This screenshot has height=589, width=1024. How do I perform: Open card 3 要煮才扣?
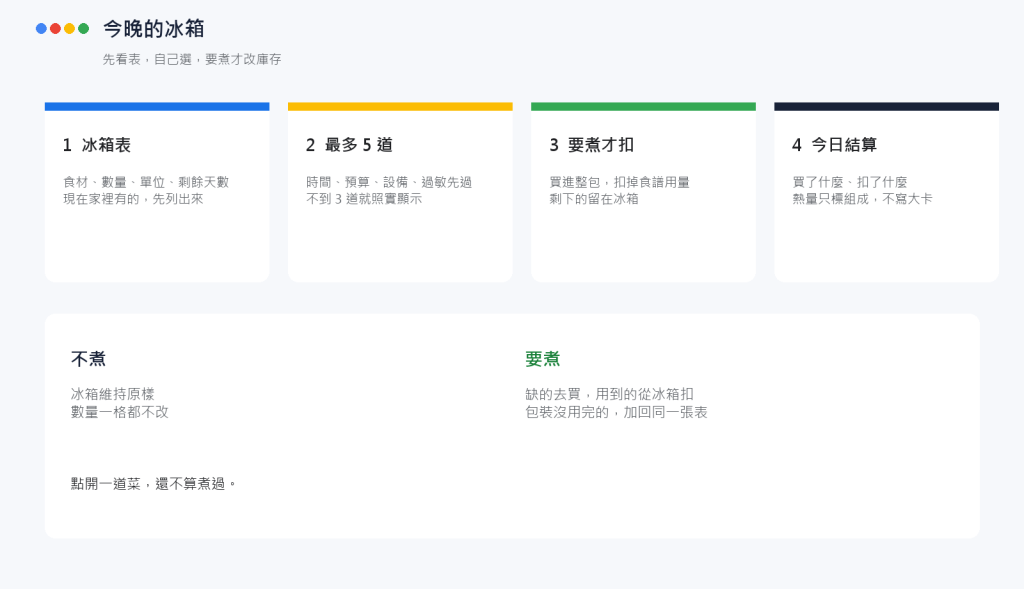pos(643,192)
